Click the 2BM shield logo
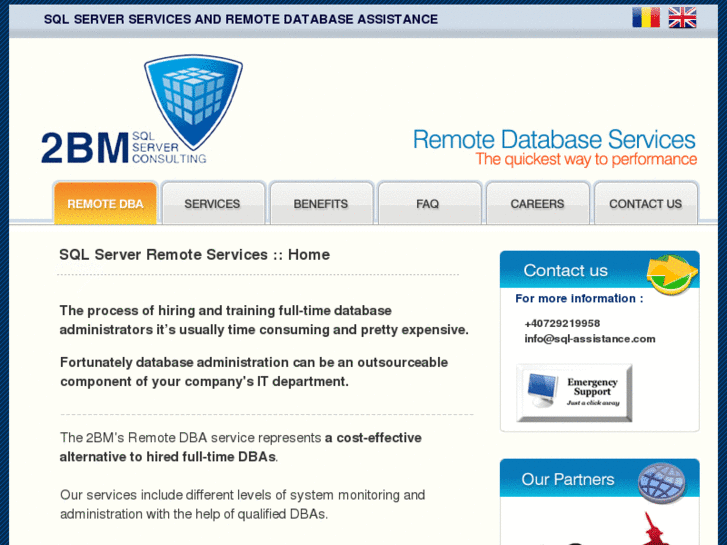Viewport: 727px width, 545px height. 193,102
